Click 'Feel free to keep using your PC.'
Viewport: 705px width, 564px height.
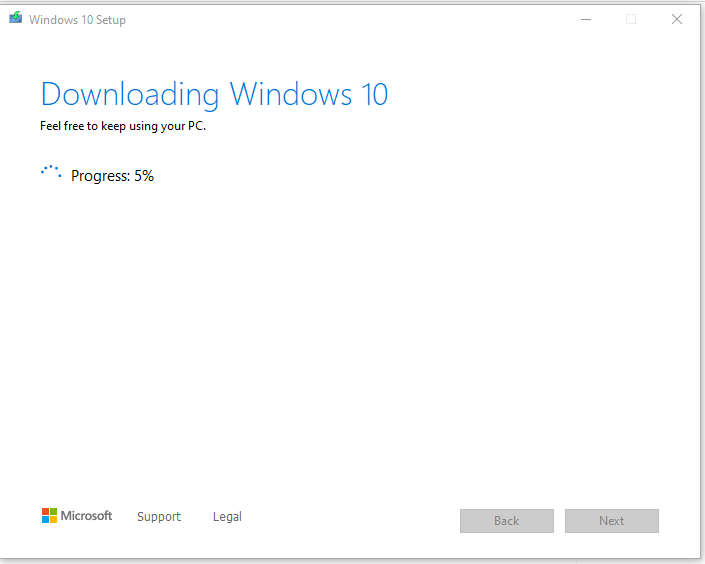click(x=123, y=126)
